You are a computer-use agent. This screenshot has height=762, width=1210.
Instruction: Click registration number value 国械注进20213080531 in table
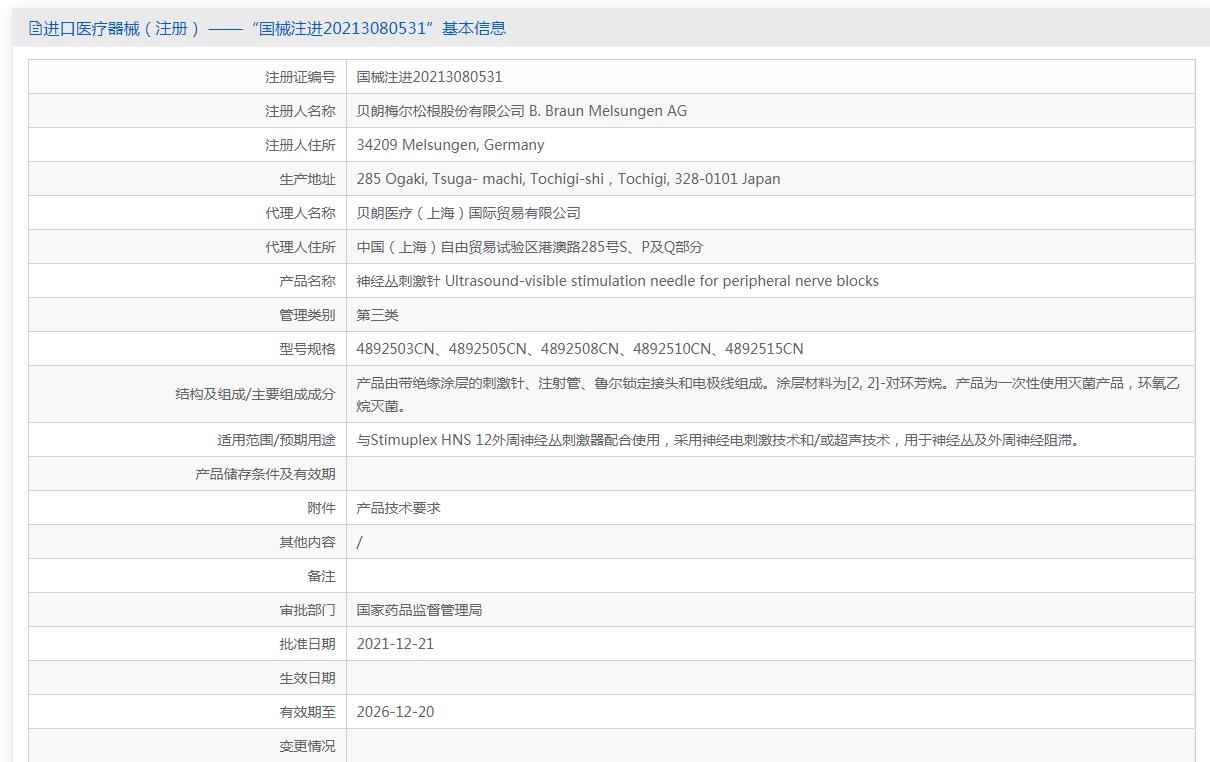[429, 77]
